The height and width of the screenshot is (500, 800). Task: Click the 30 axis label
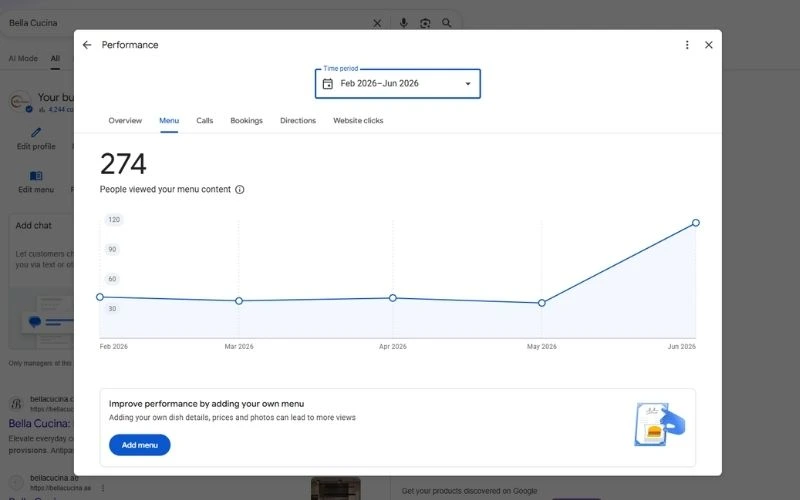pyautogui.click(x=112, y=309)
